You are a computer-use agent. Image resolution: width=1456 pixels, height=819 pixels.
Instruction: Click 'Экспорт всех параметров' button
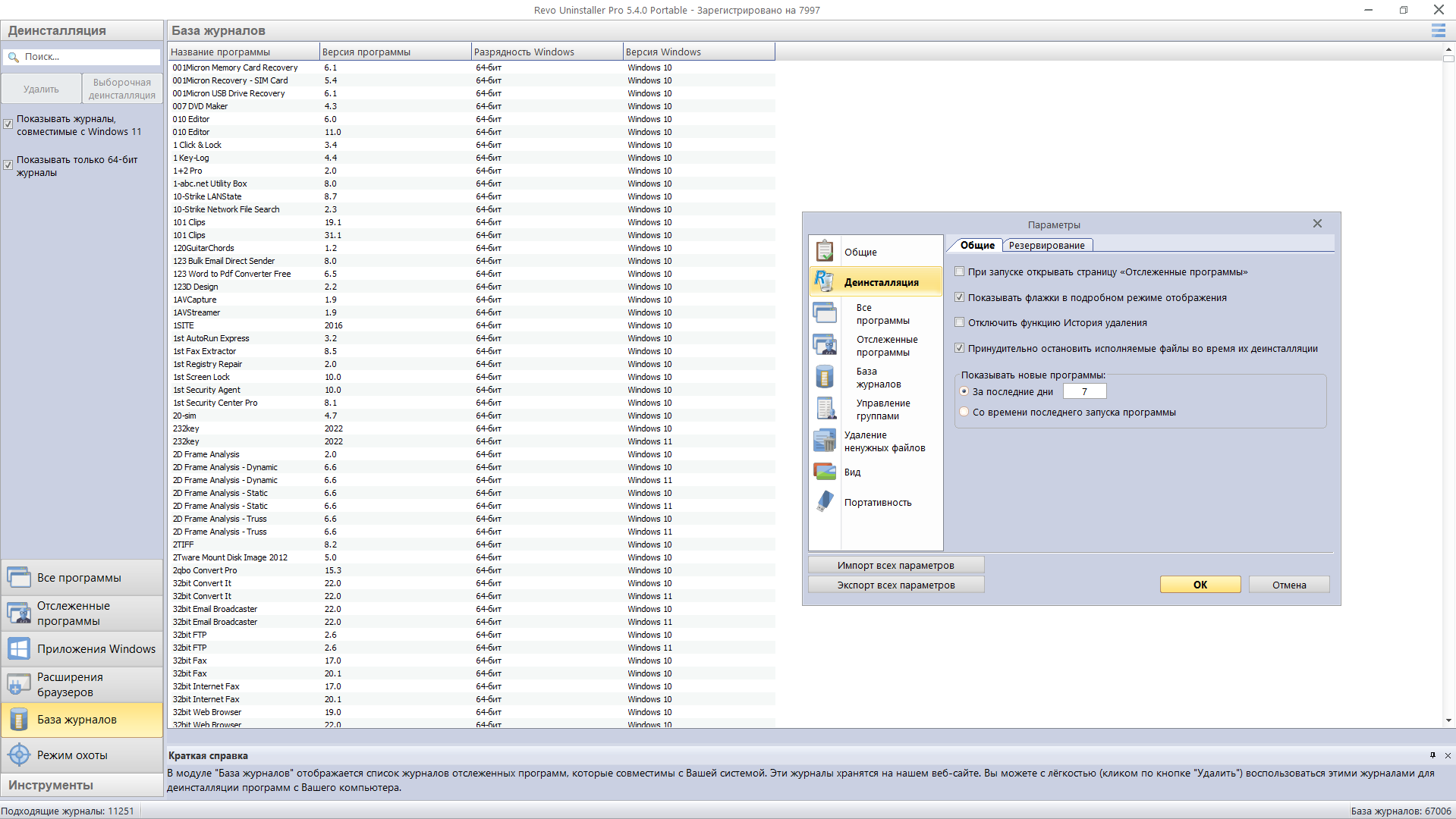[x=896, y=584]
